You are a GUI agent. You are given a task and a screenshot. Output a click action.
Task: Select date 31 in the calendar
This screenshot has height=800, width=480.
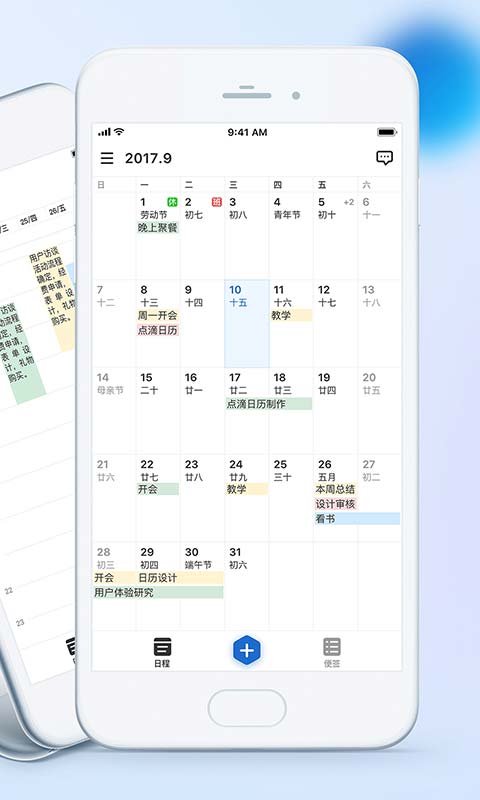pyautogui.click(x=247, y=586)
